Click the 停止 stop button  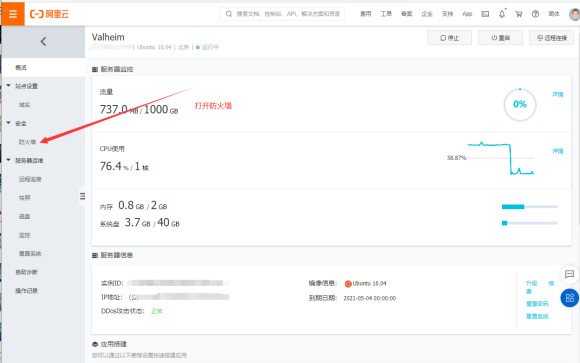pos(449,38)
